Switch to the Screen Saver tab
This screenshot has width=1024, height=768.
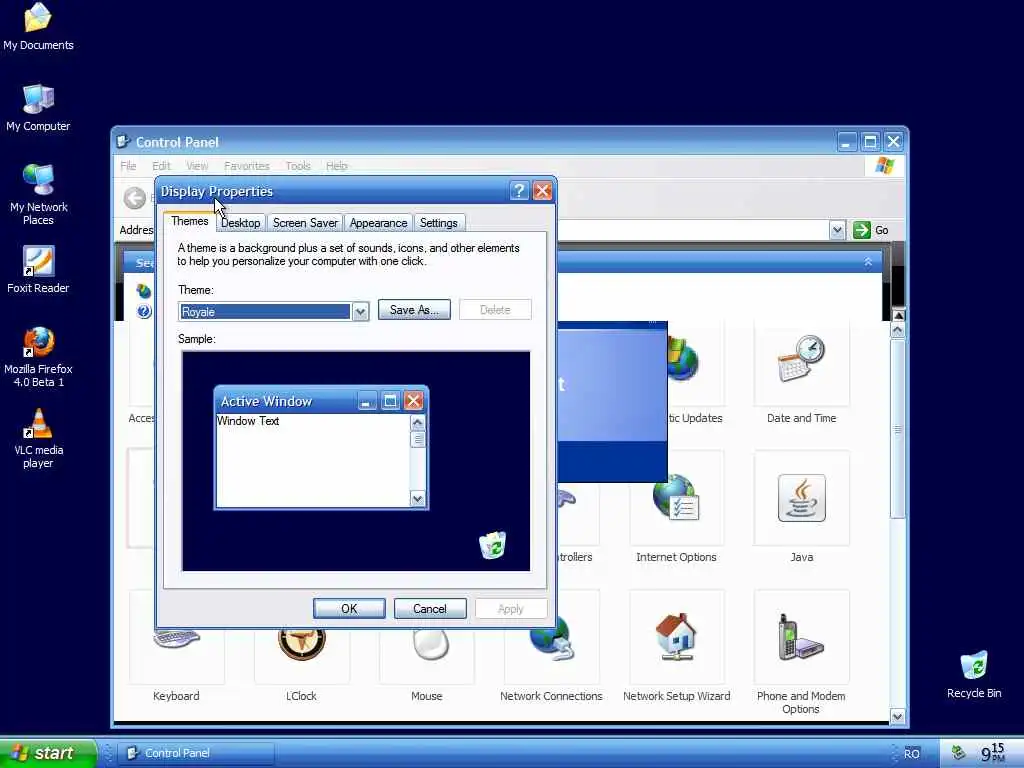[x=305, y=223]
